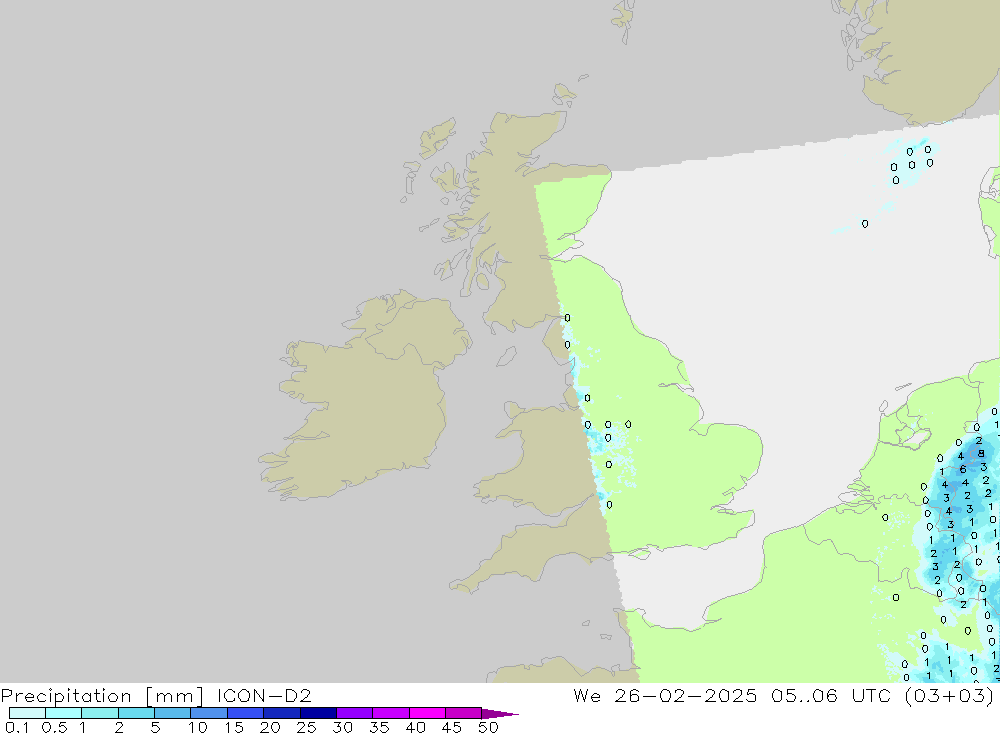
Task: Click the legend label '0.1'
Action: point(17,727)
